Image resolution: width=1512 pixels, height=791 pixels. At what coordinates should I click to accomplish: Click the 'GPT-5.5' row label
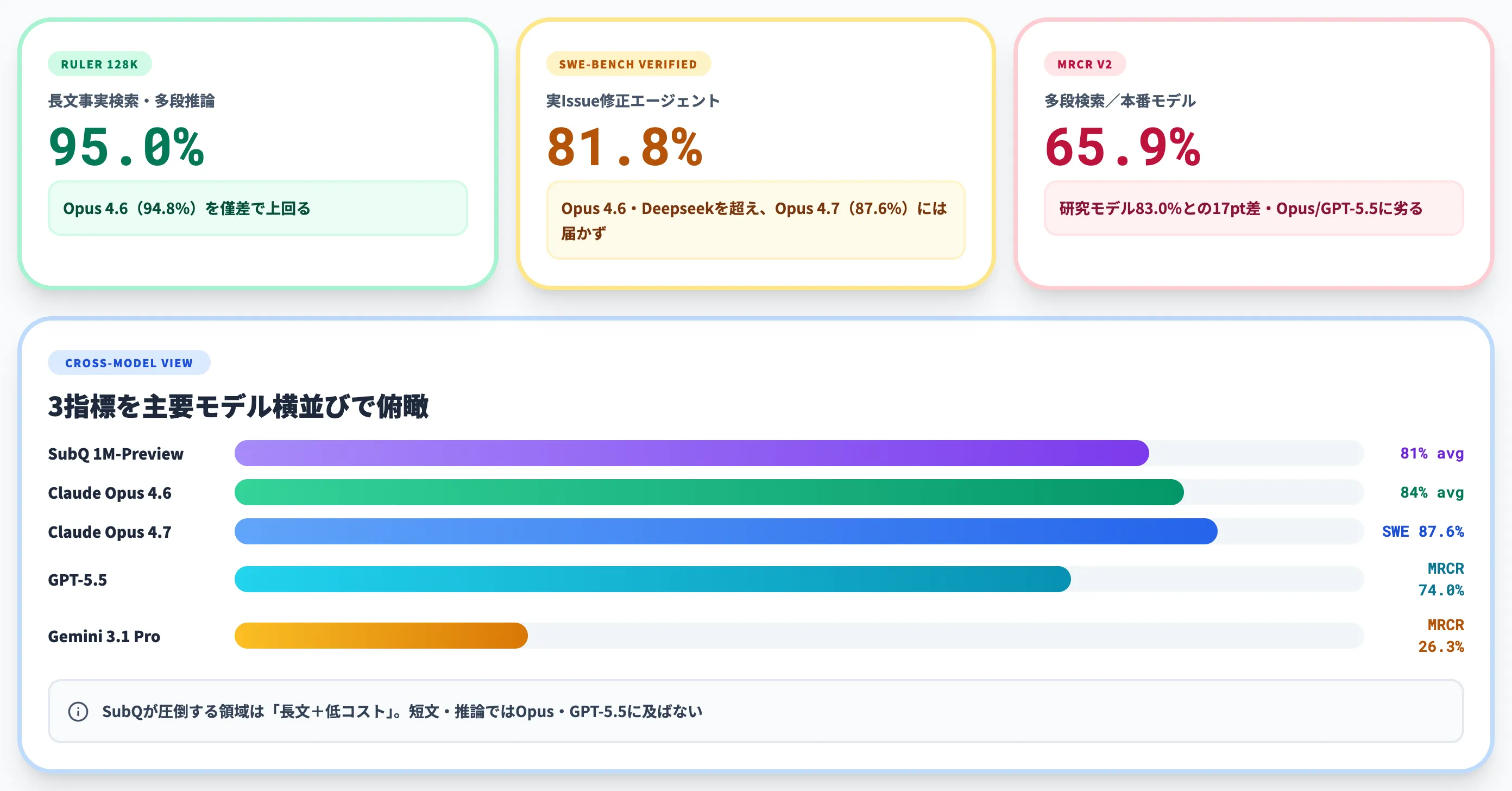pyautogui.click(x=78, y=580)
